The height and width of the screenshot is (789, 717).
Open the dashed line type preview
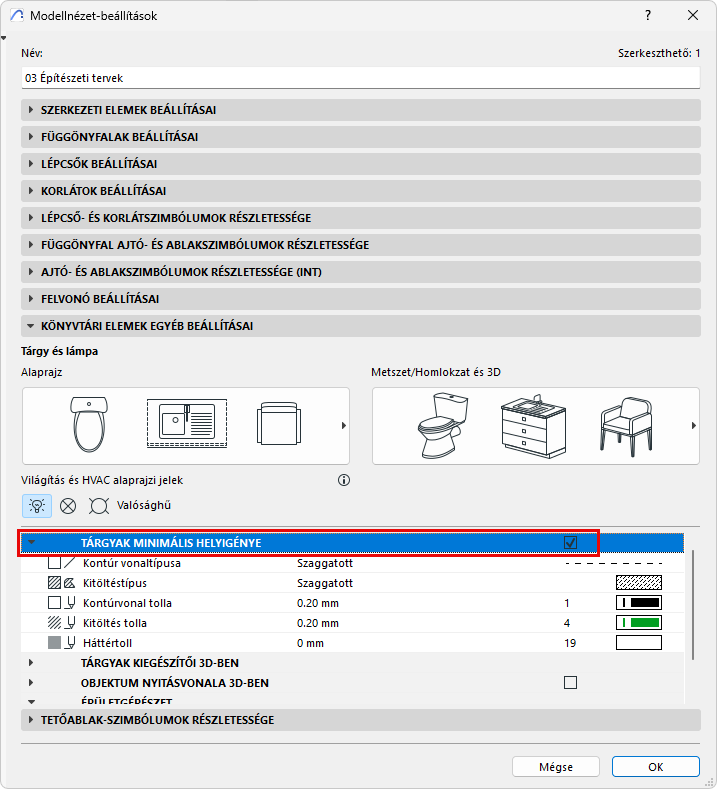click(614, 563)
